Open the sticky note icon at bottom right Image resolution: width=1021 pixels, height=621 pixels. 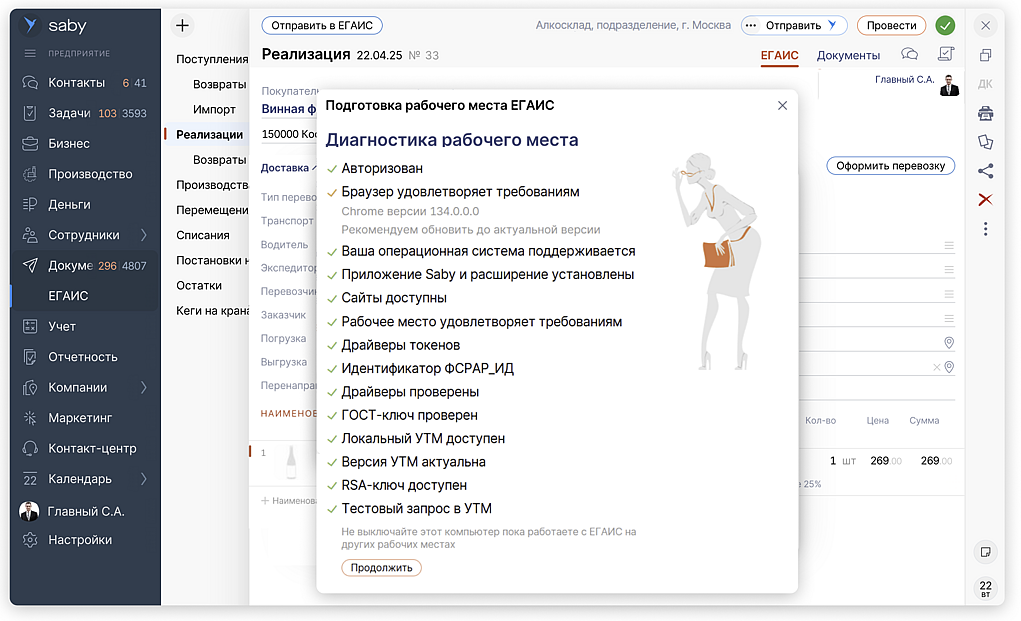coord(985,551)
